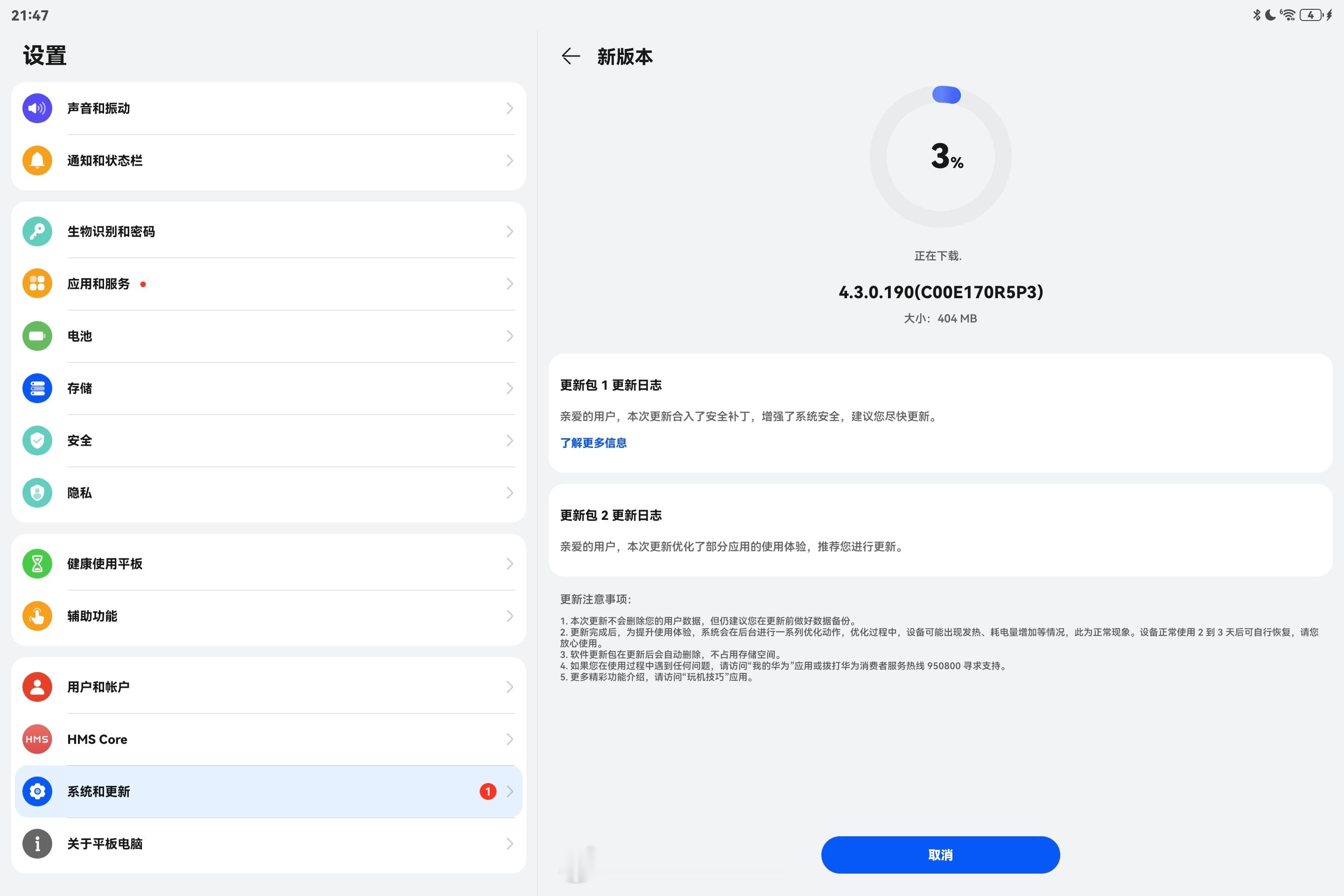
Task: Open the 声音和振动 speaker icon
Action: 37,108
